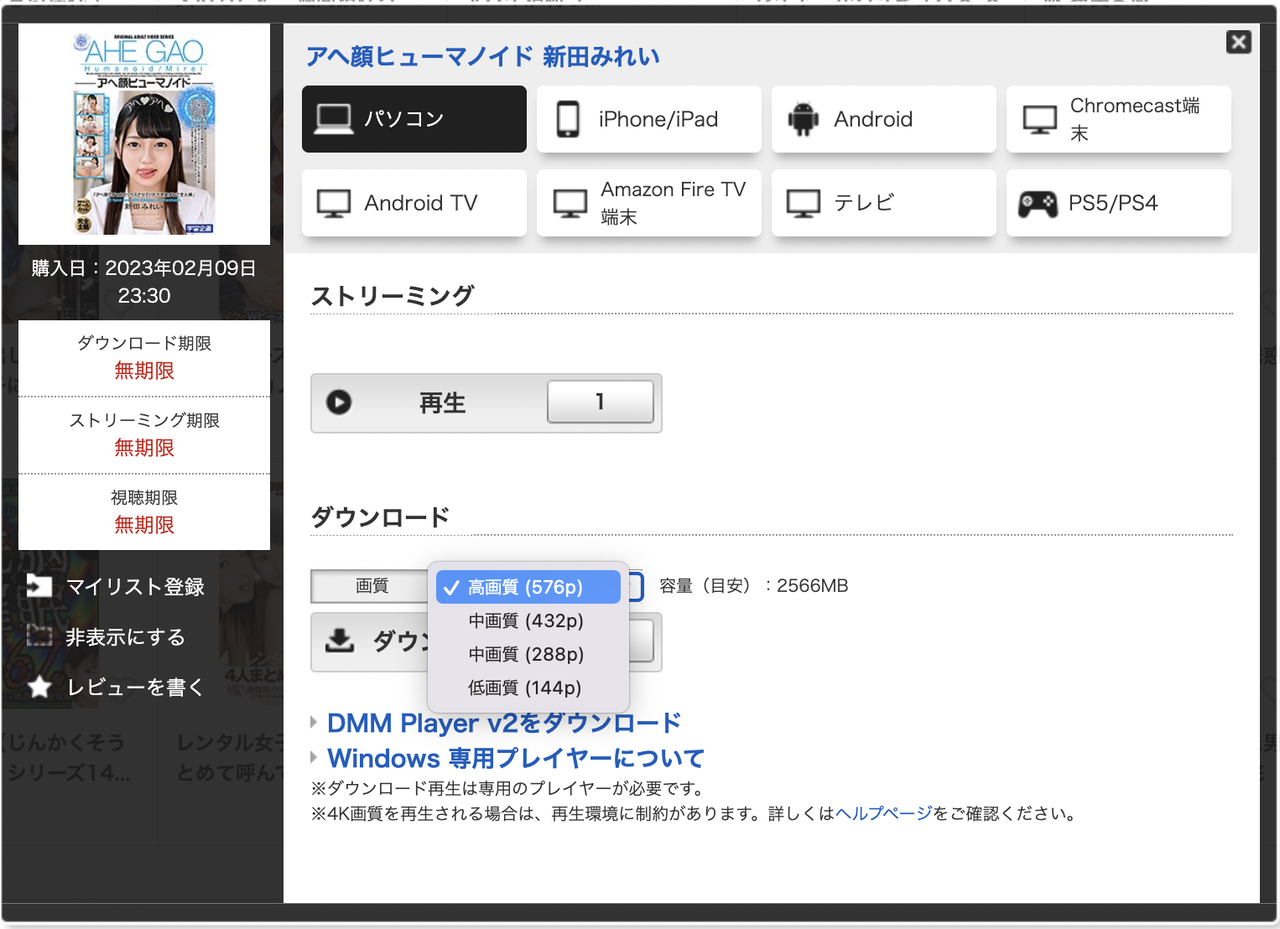Write a review via レビューを書く
Viewport: 1280px width, 929px height.
click(x=117, y=688)
